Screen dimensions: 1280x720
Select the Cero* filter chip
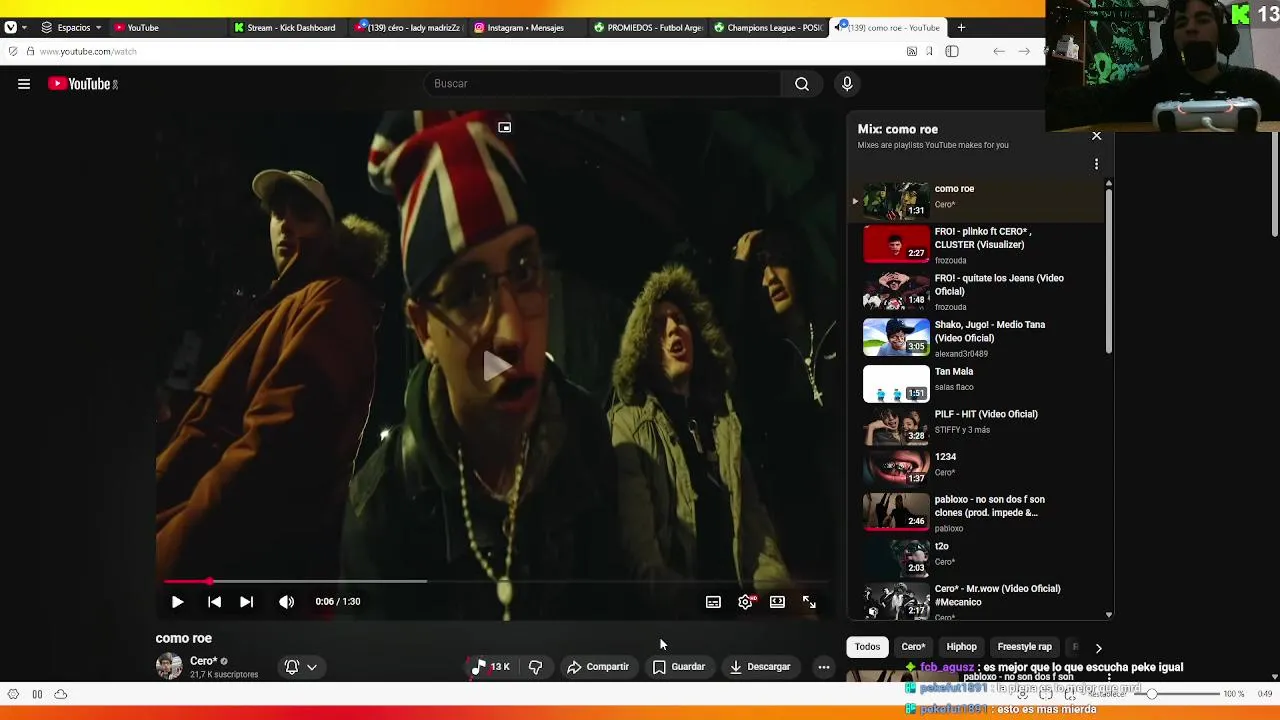coord(914,647)
